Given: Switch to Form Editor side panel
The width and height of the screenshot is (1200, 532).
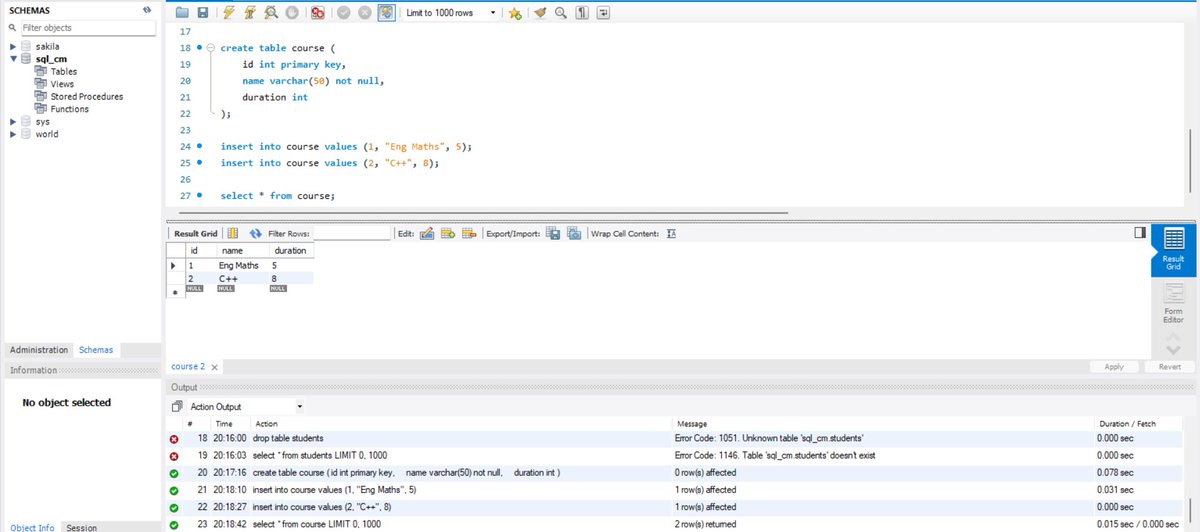Looking at the screenshot, I should tap(1174, 304).
